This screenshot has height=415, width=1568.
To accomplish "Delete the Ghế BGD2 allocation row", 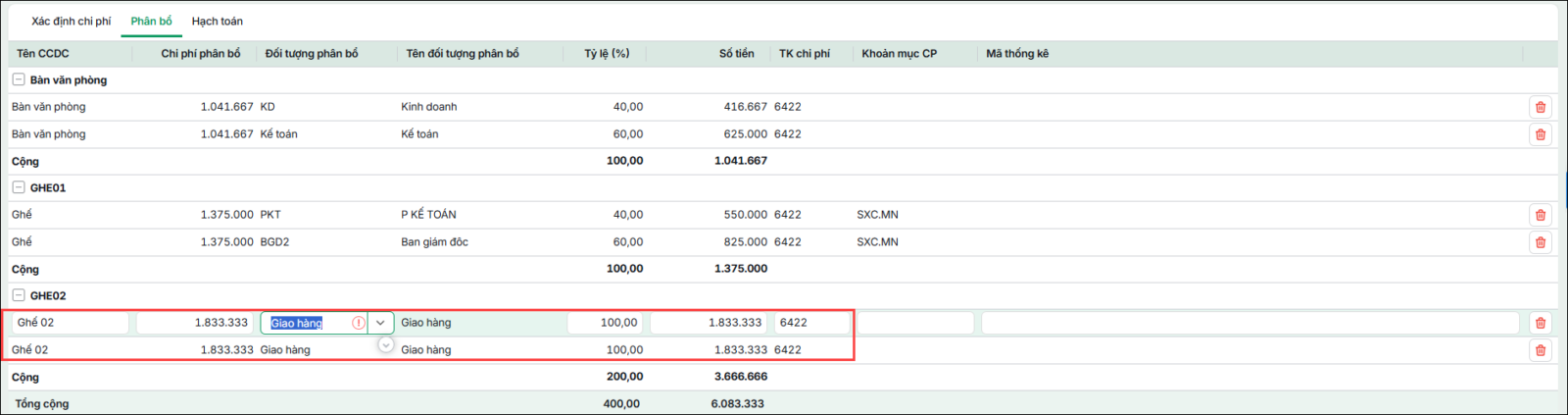I will click(x=1540, y=242).
